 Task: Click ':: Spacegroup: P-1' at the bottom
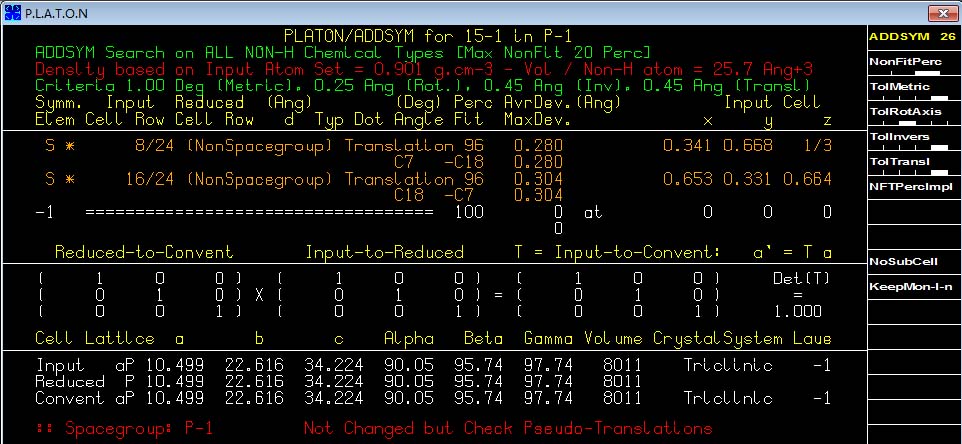point(125,428)
